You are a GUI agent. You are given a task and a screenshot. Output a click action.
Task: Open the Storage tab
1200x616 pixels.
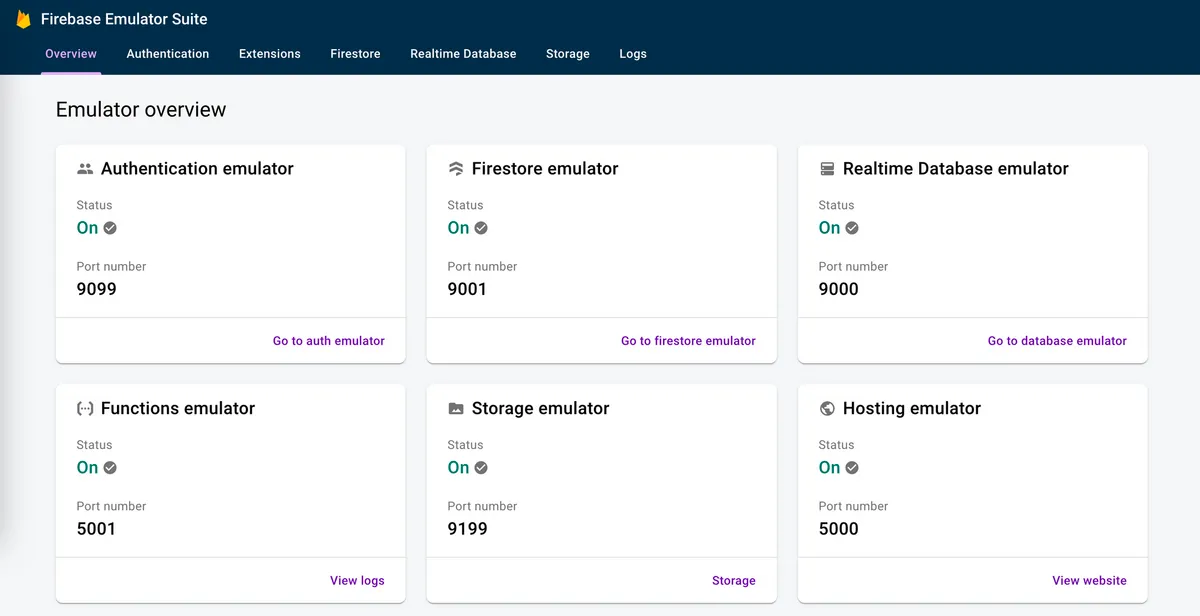click(x=568, y=54)
